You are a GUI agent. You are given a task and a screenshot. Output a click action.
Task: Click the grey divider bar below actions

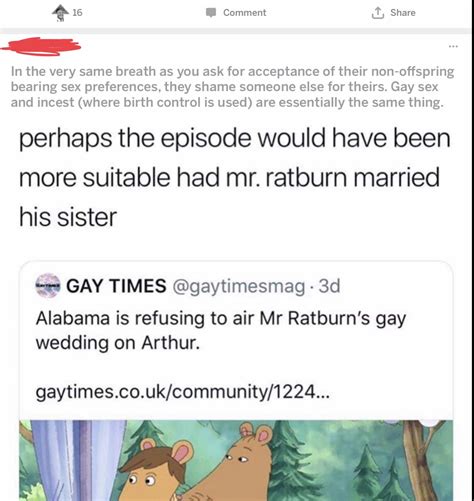236,31
